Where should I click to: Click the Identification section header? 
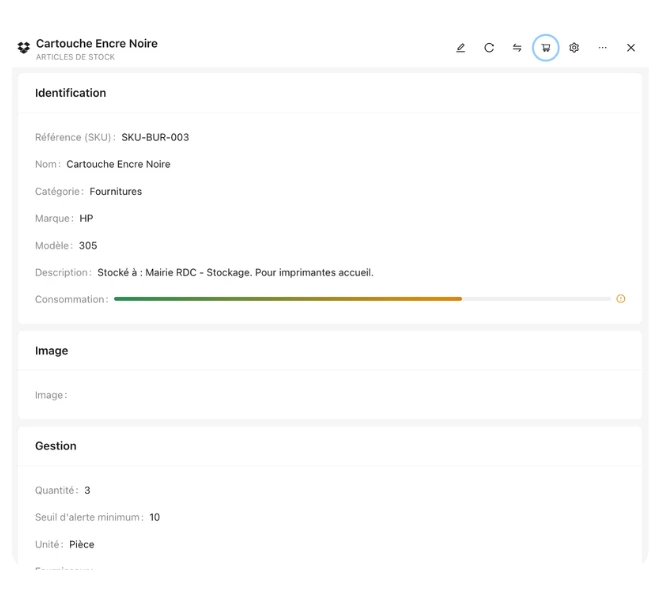tap(70, 93)
